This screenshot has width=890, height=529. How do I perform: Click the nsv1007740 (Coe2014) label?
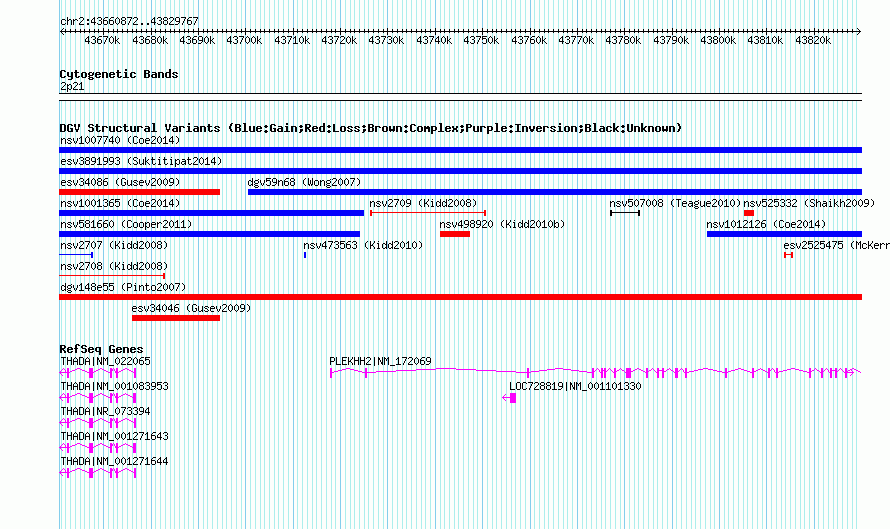(120, 140)
